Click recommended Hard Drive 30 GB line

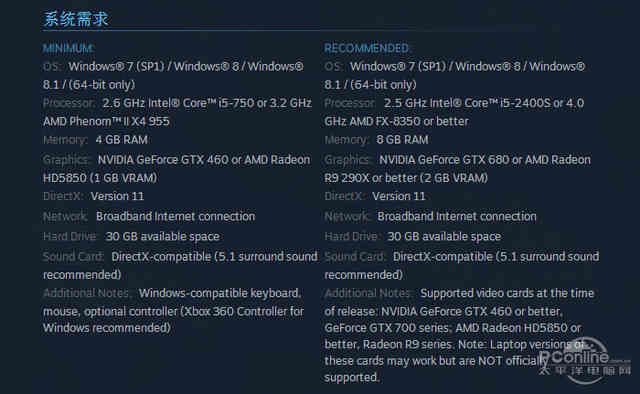(x=413, y=236)
